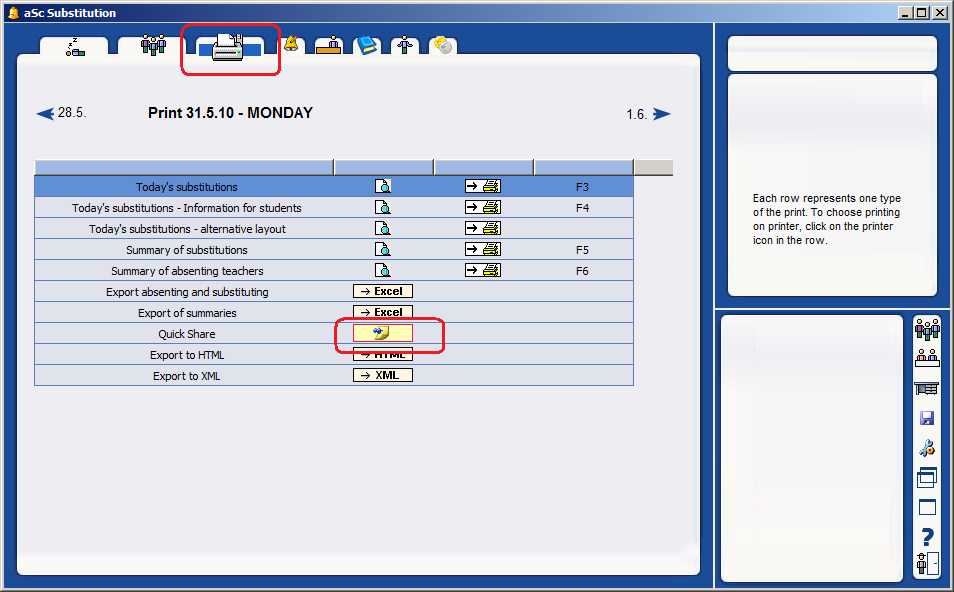
Task: Print Summary of substitutions on printer
Action: 483,249
